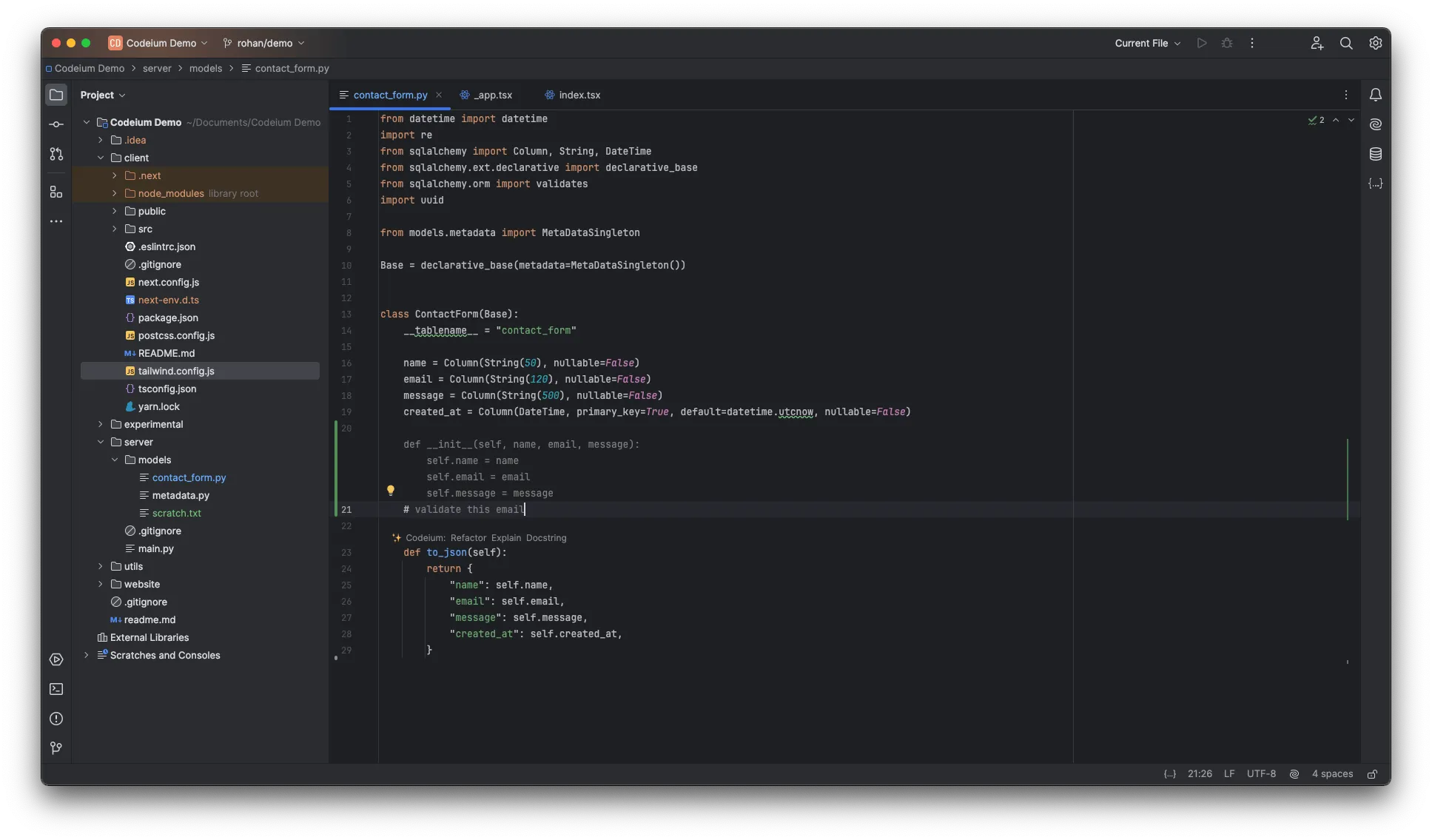Click the server breadcrumb
Image resolution: width=1432 pixels, height=840 pixels.
[x=157, y=68]
